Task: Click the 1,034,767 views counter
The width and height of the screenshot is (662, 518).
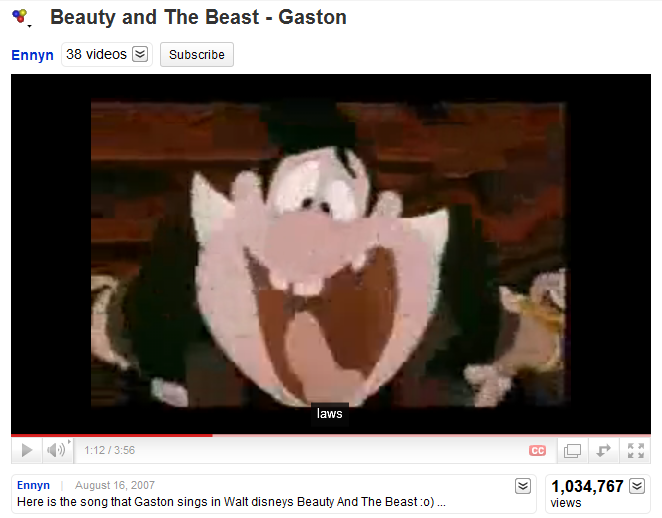Action: (587, 493)
